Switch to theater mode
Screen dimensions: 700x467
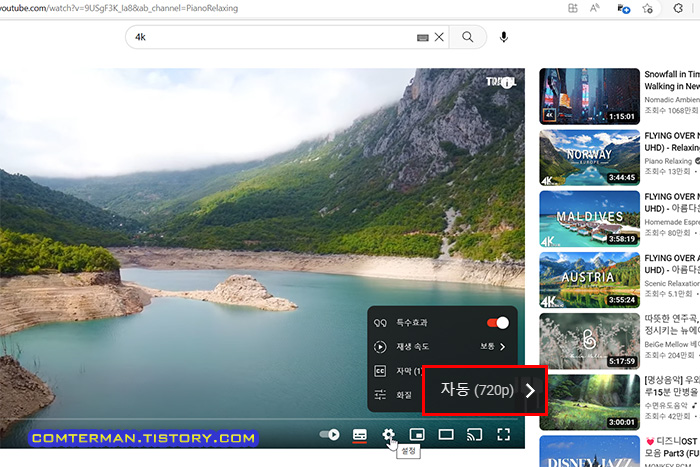pos(446,434)
